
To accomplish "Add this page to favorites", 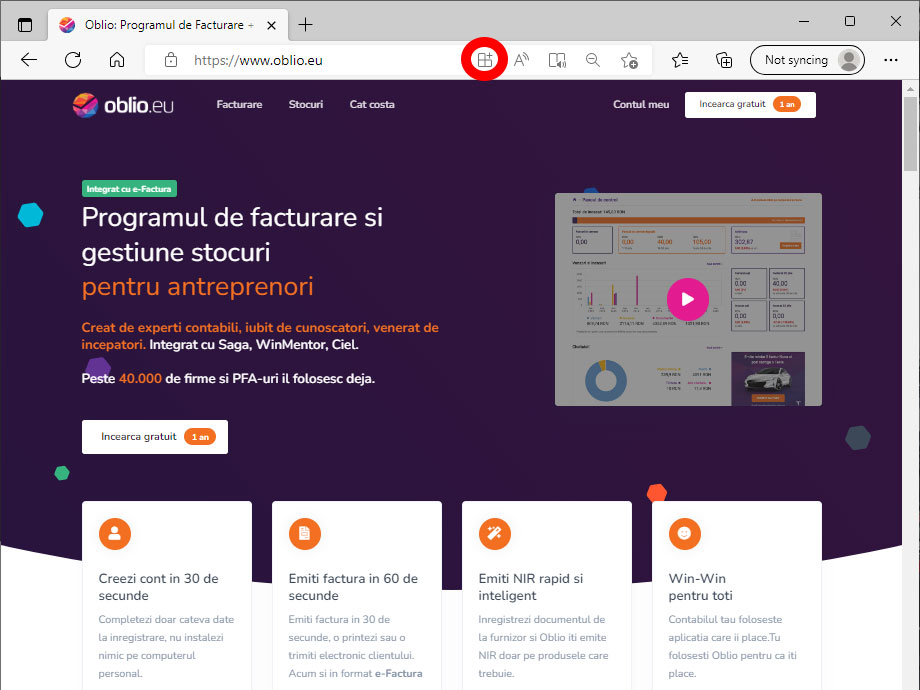I will click(629, 60).
